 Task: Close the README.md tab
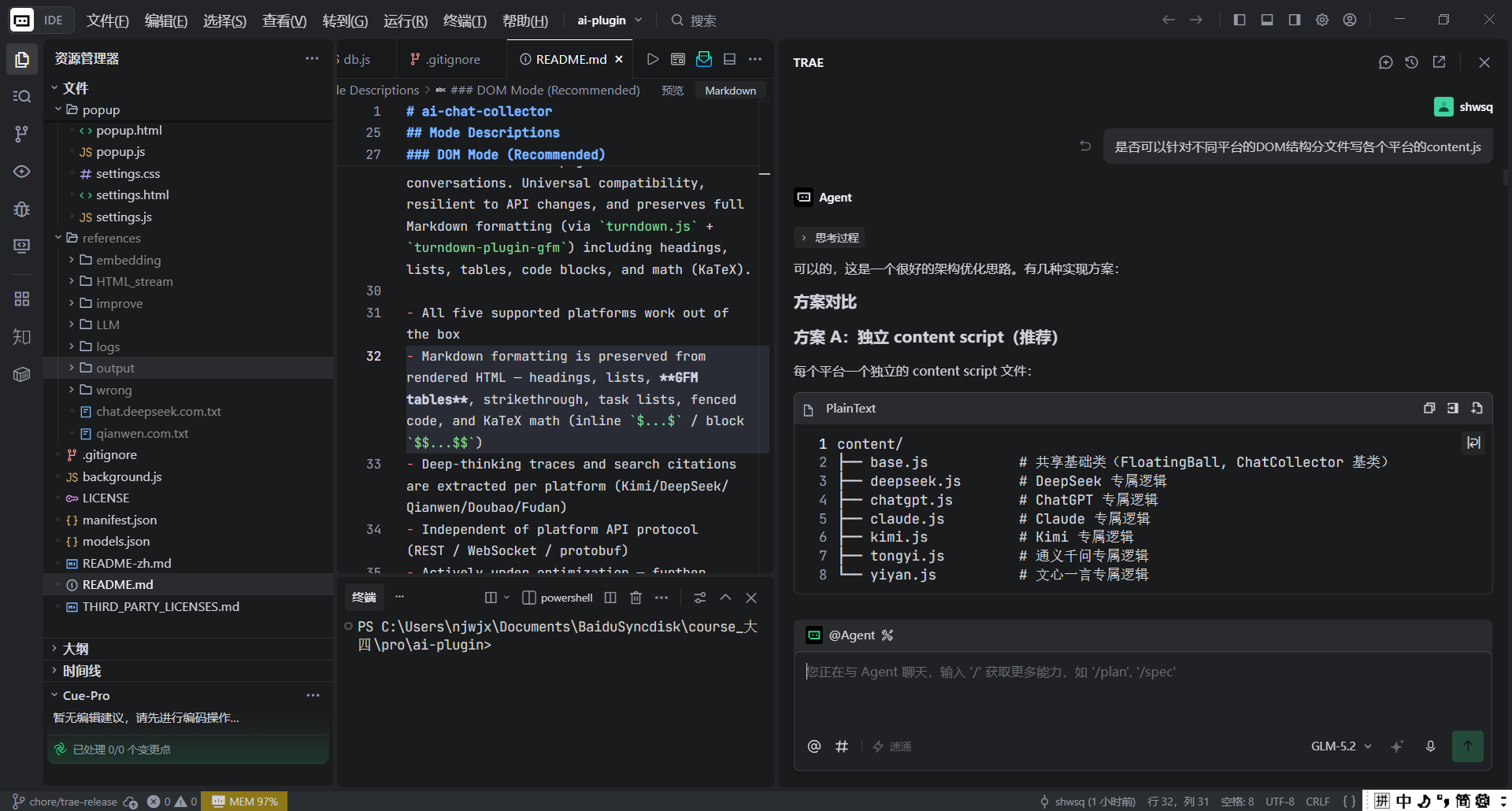(x=619, y=59)
